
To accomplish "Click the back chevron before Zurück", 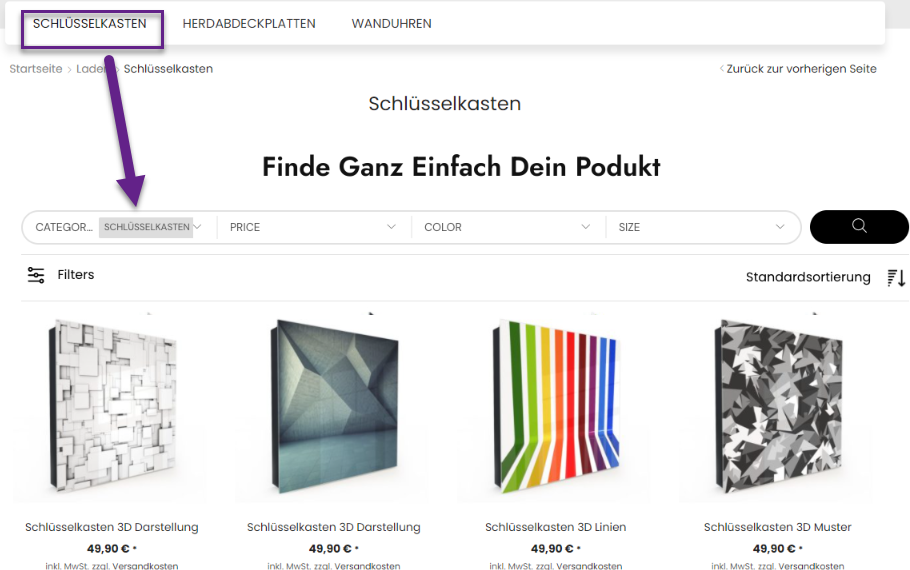I will (721, 68).
